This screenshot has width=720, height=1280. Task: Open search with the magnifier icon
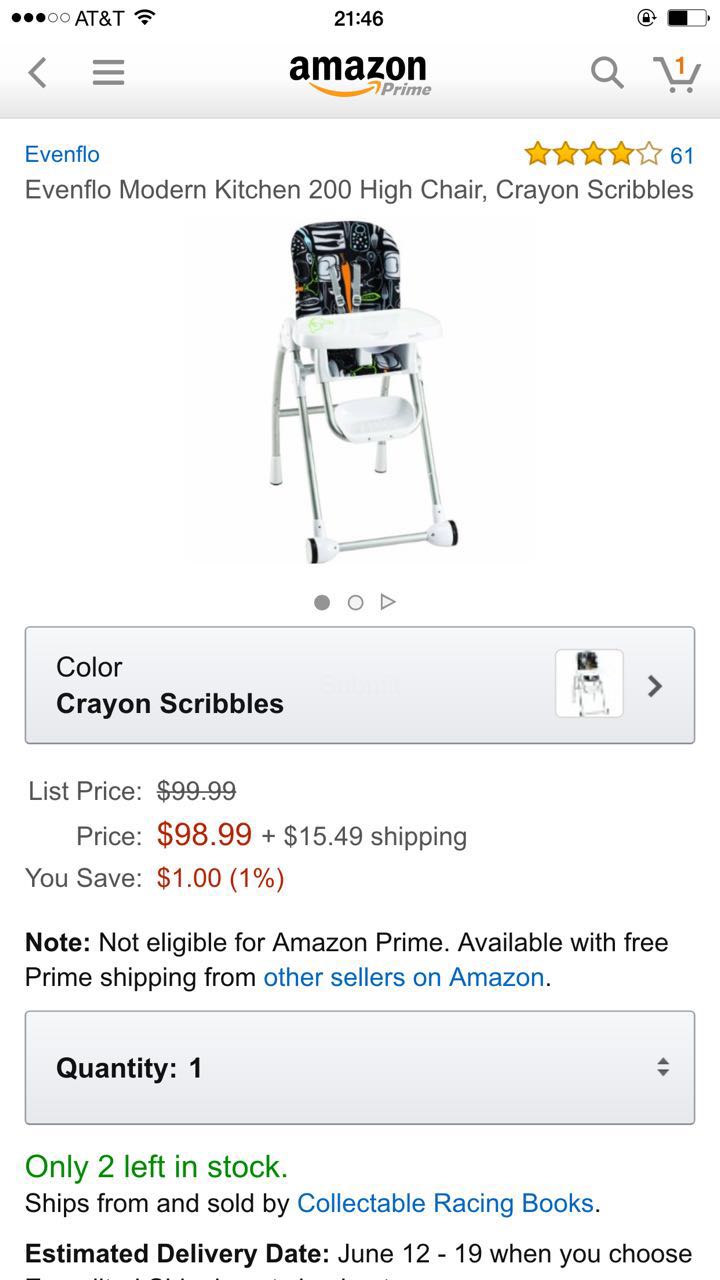606,72
